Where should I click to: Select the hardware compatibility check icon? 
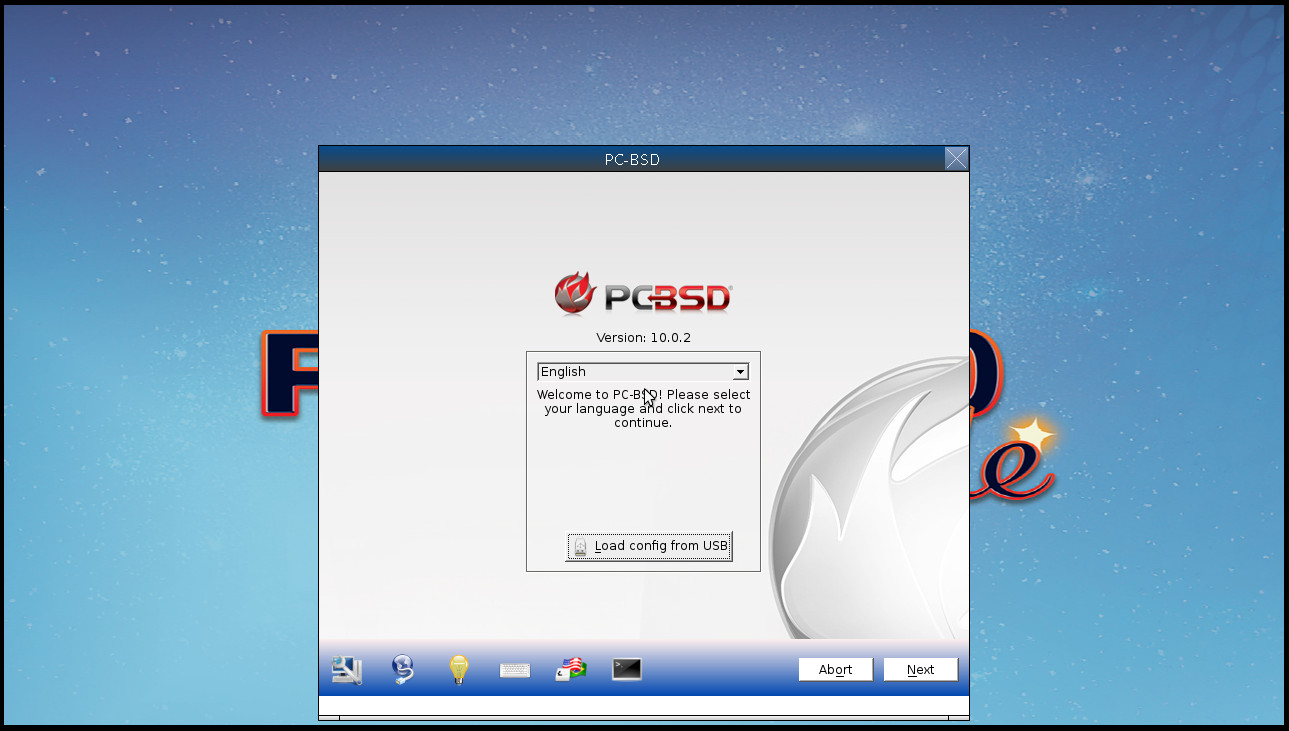pos(346,669)
